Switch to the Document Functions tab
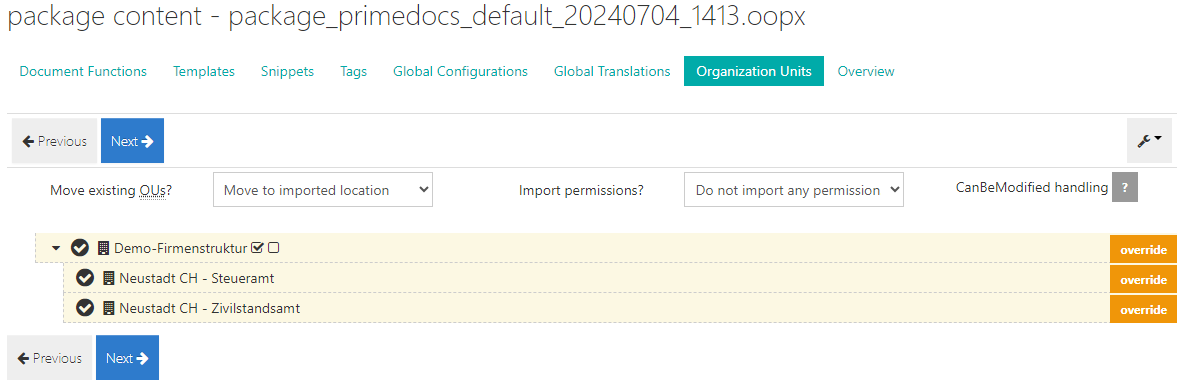This screenshot has height=391, width=1190. pos(83,71)
